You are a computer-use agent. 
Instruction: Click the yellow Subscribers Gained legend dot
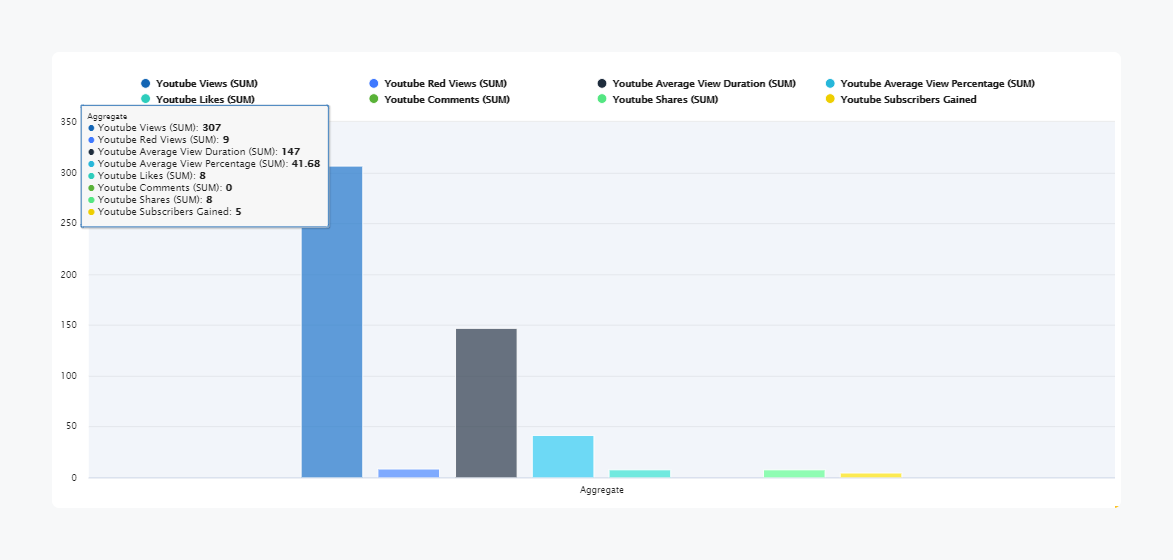tap(830, 100)
